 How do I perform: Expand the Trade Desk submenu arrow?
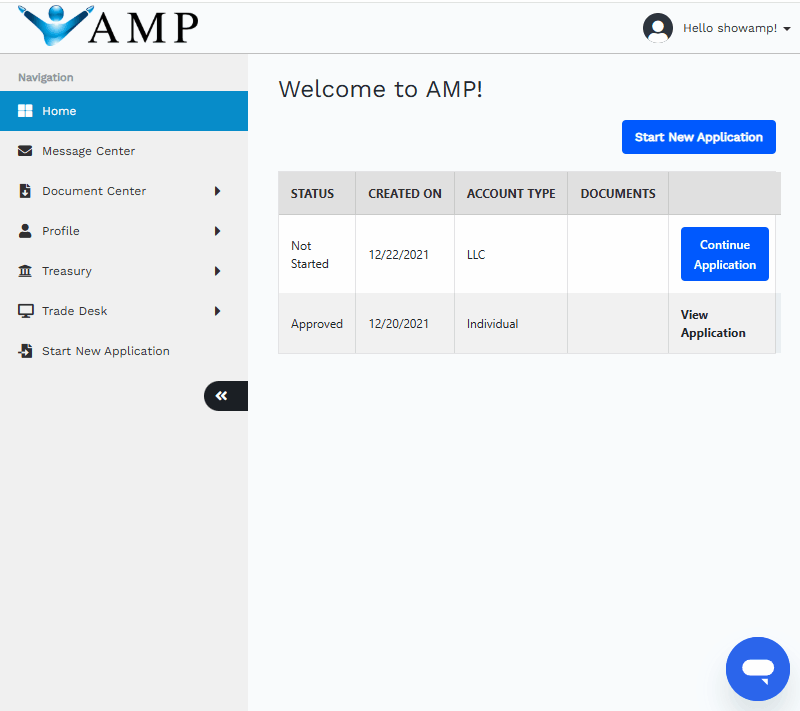tap(217, 311)
